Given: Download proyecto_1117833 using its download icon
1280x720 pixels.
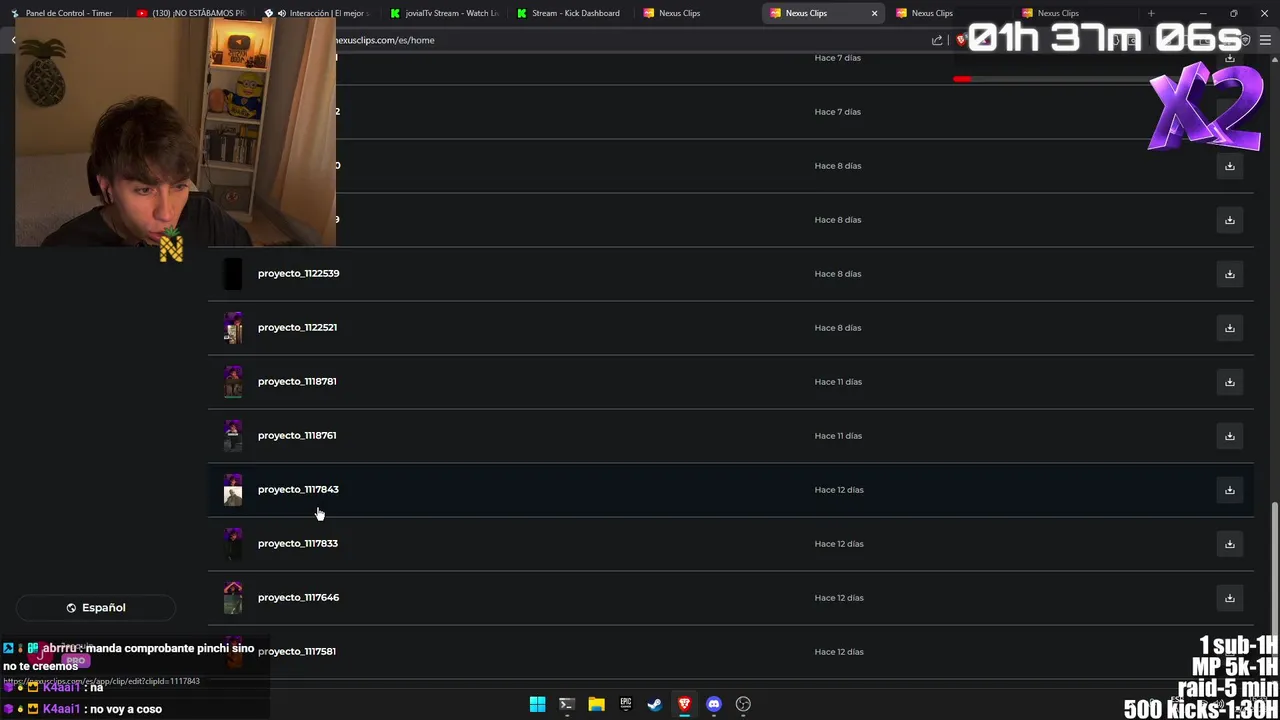Looking at the screenshot, I should pyautogui.click(x=1230, y=544).
